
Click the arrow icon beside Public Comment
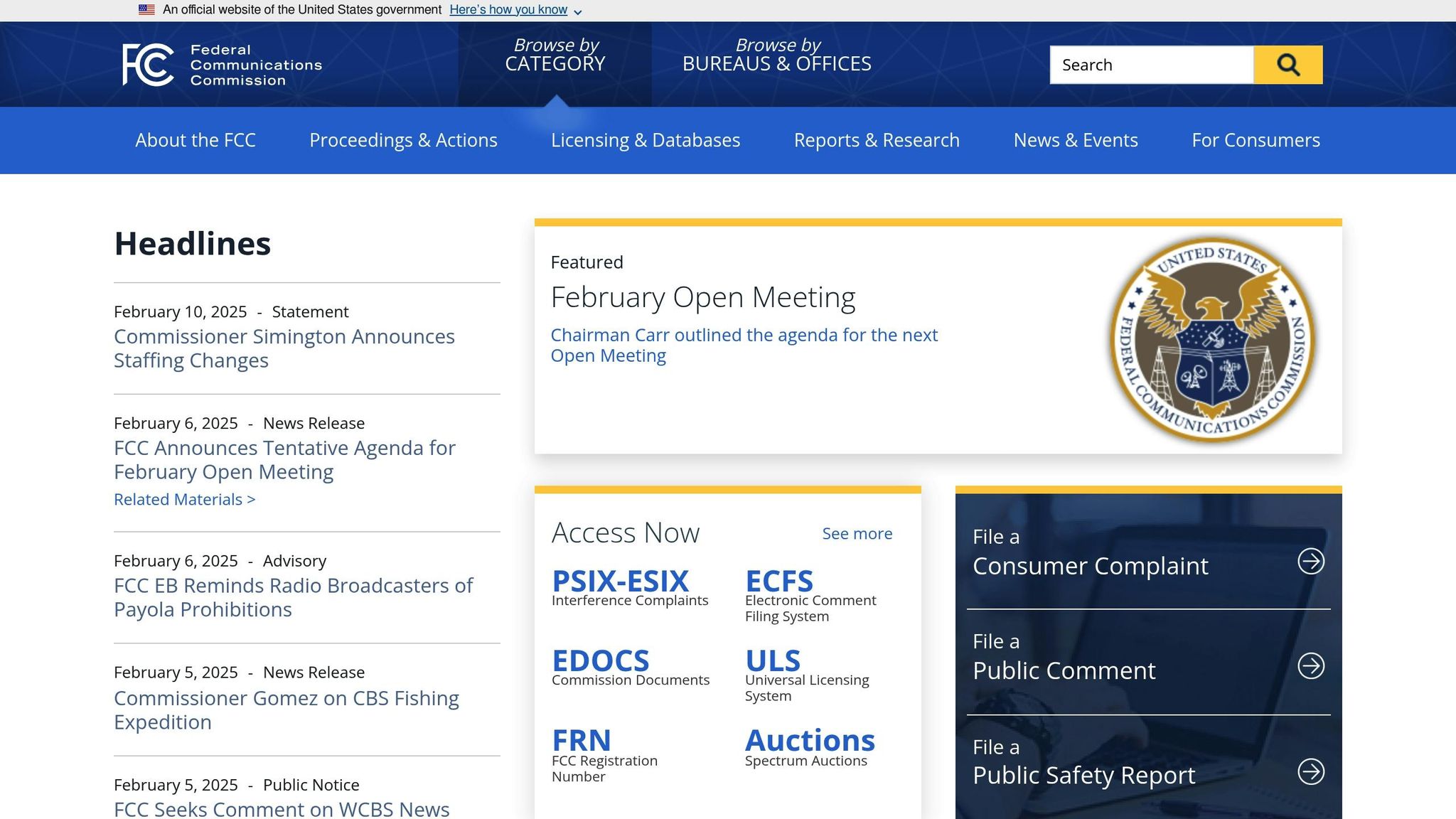click(x=1311, y=666)
